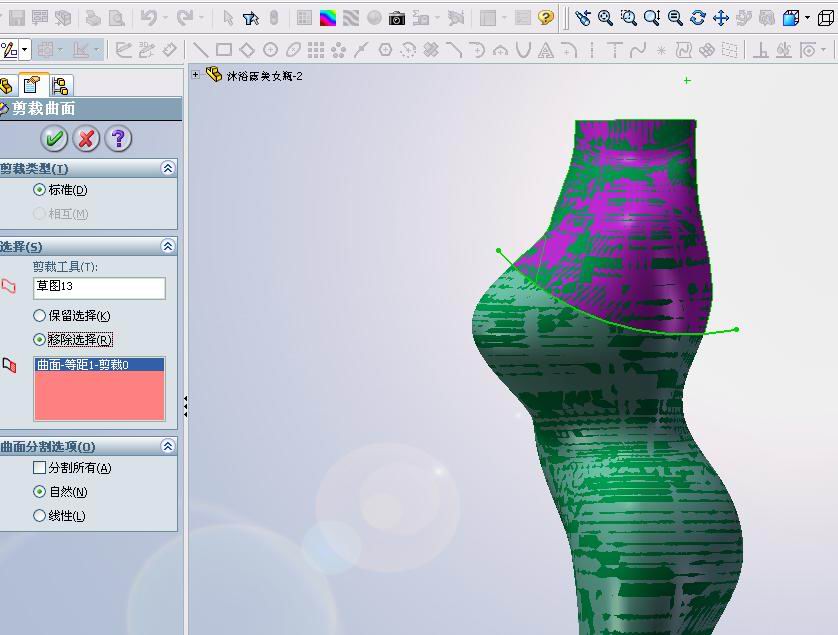Click the Redo arrow icon

(x=185, y=18)
